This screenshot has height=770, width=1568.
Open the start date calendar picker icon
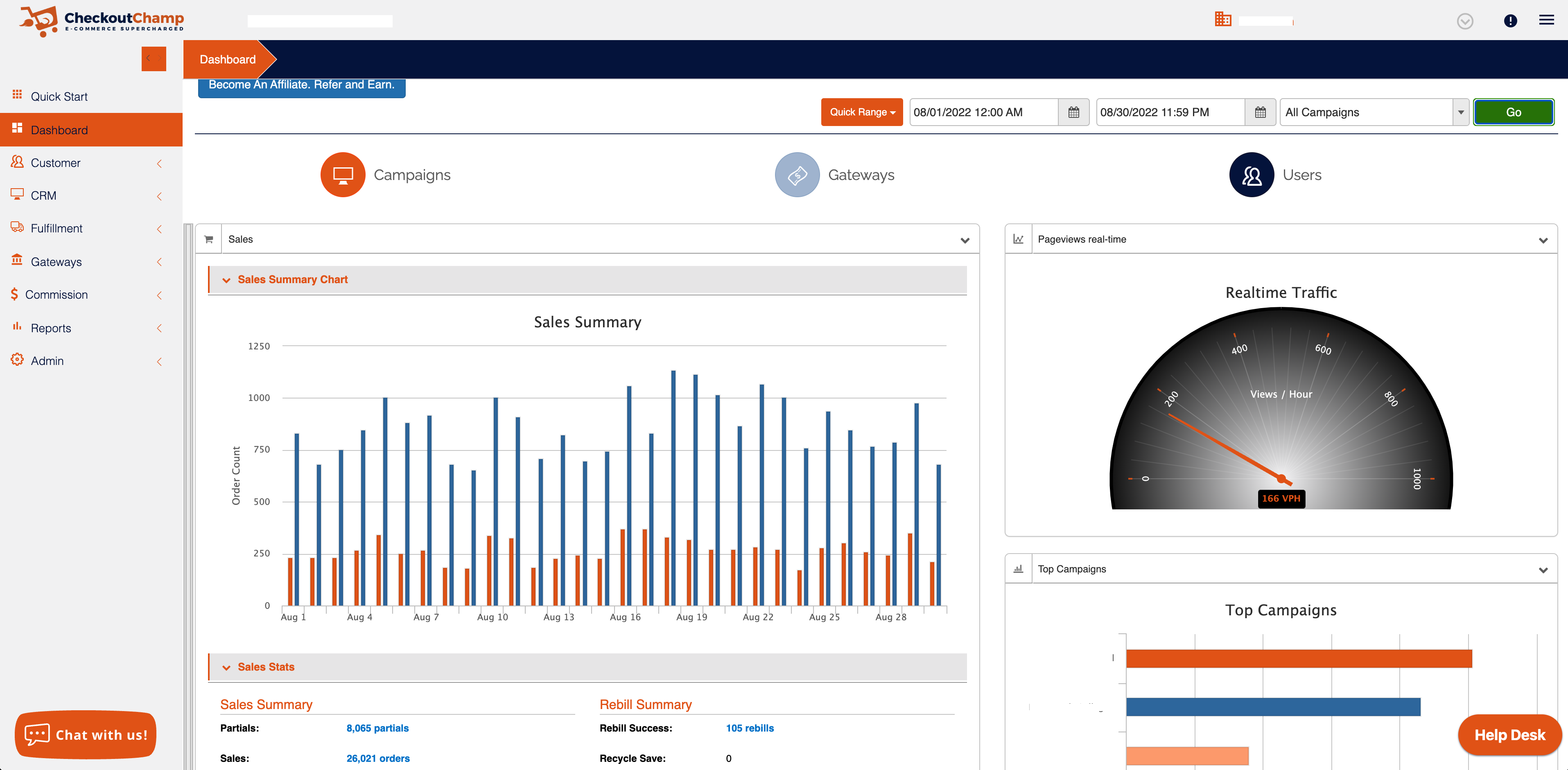coord(1074,112)
